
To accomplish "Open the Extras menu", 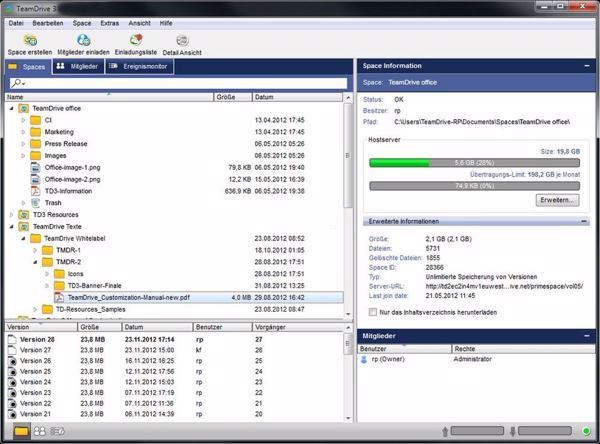I will [109, 23].
